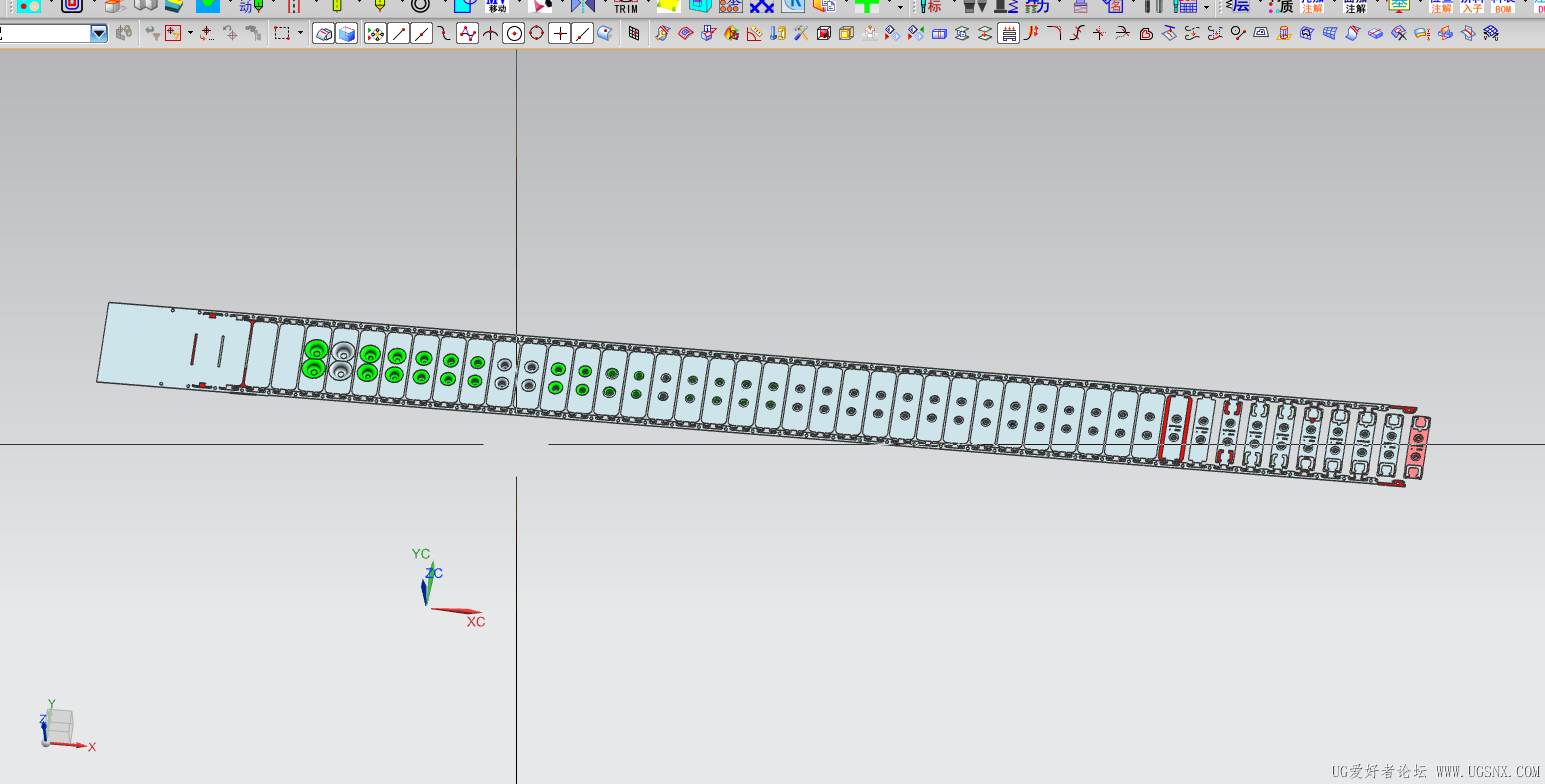Select the rectangle selection tool icon
Screen dimensions: 1545x784
pyautogui.click(x=282, y=34)
